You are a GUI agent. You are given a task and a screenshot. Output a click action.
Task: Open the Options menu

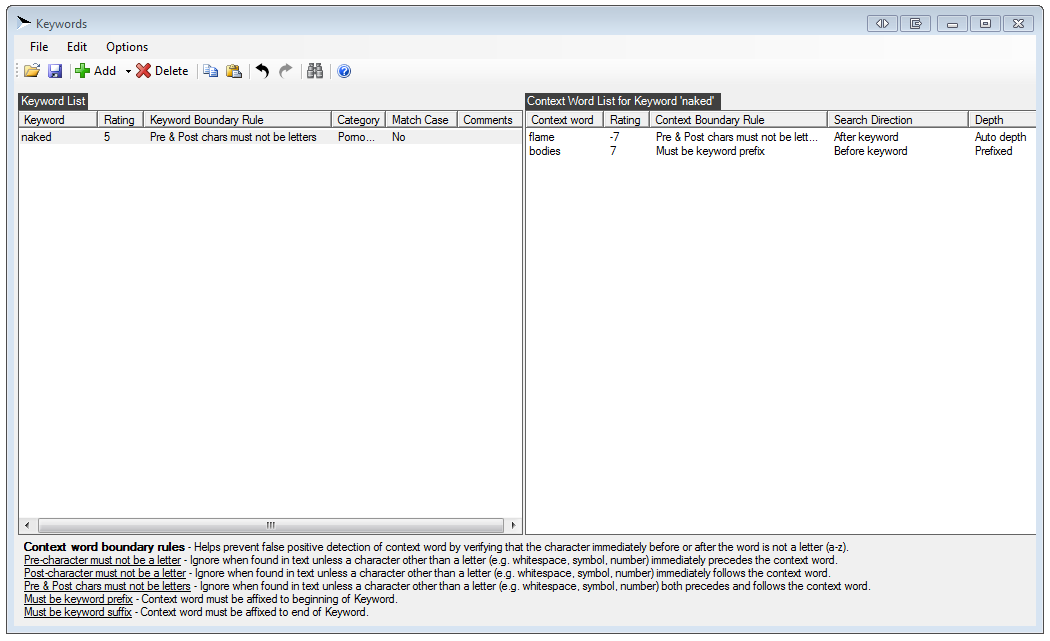(x=127, y=46)
